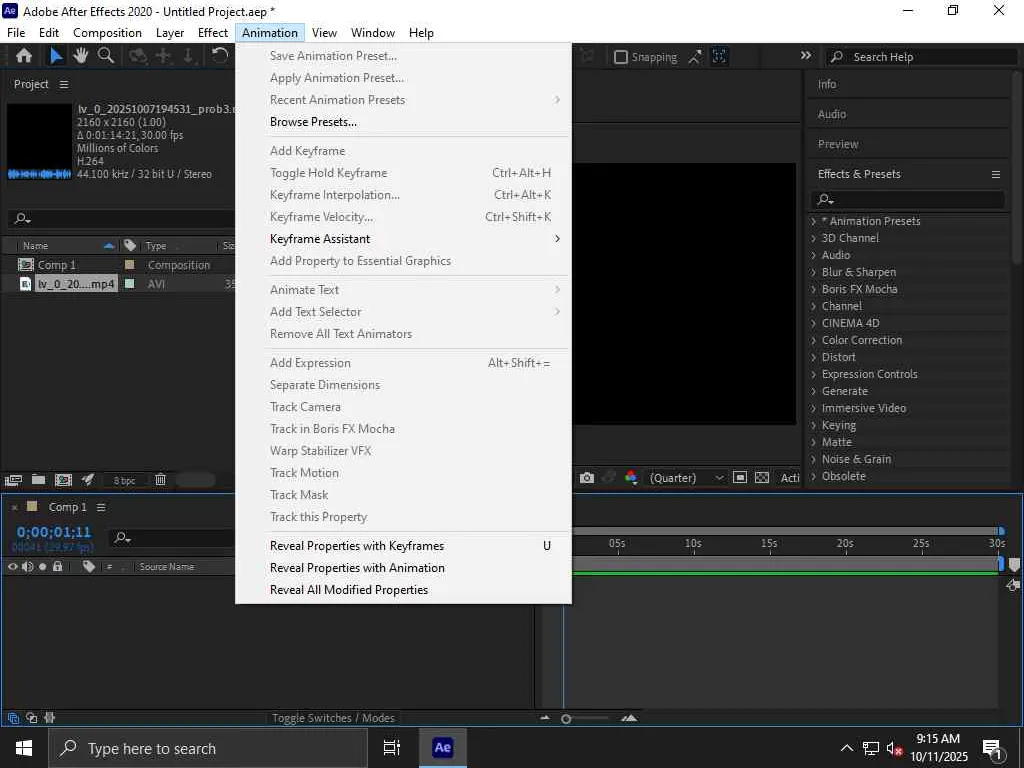Expand the Distort effects category

(814, 357)
